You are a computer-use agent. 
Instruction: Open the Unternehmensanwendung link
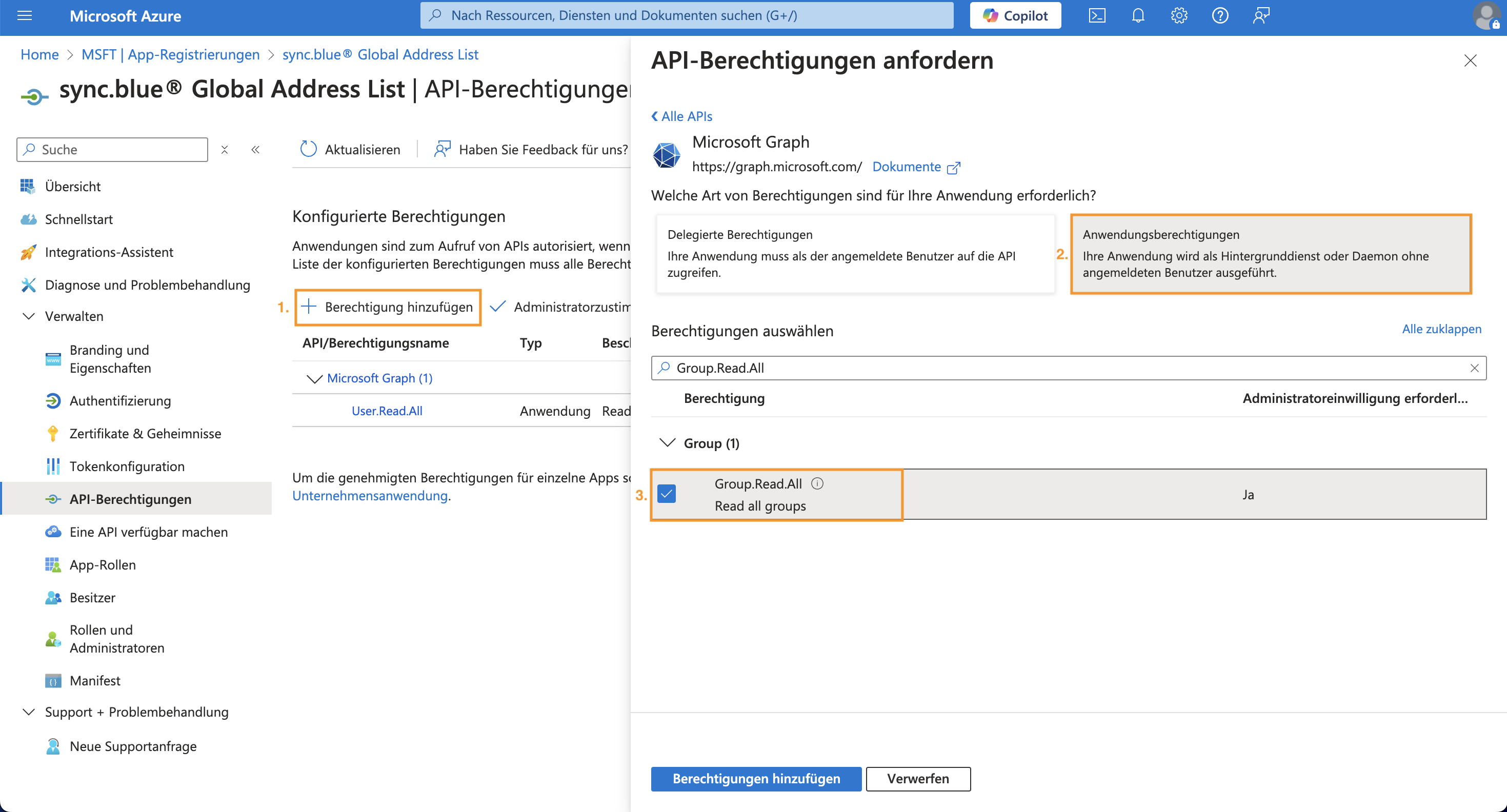pos(370,496)
